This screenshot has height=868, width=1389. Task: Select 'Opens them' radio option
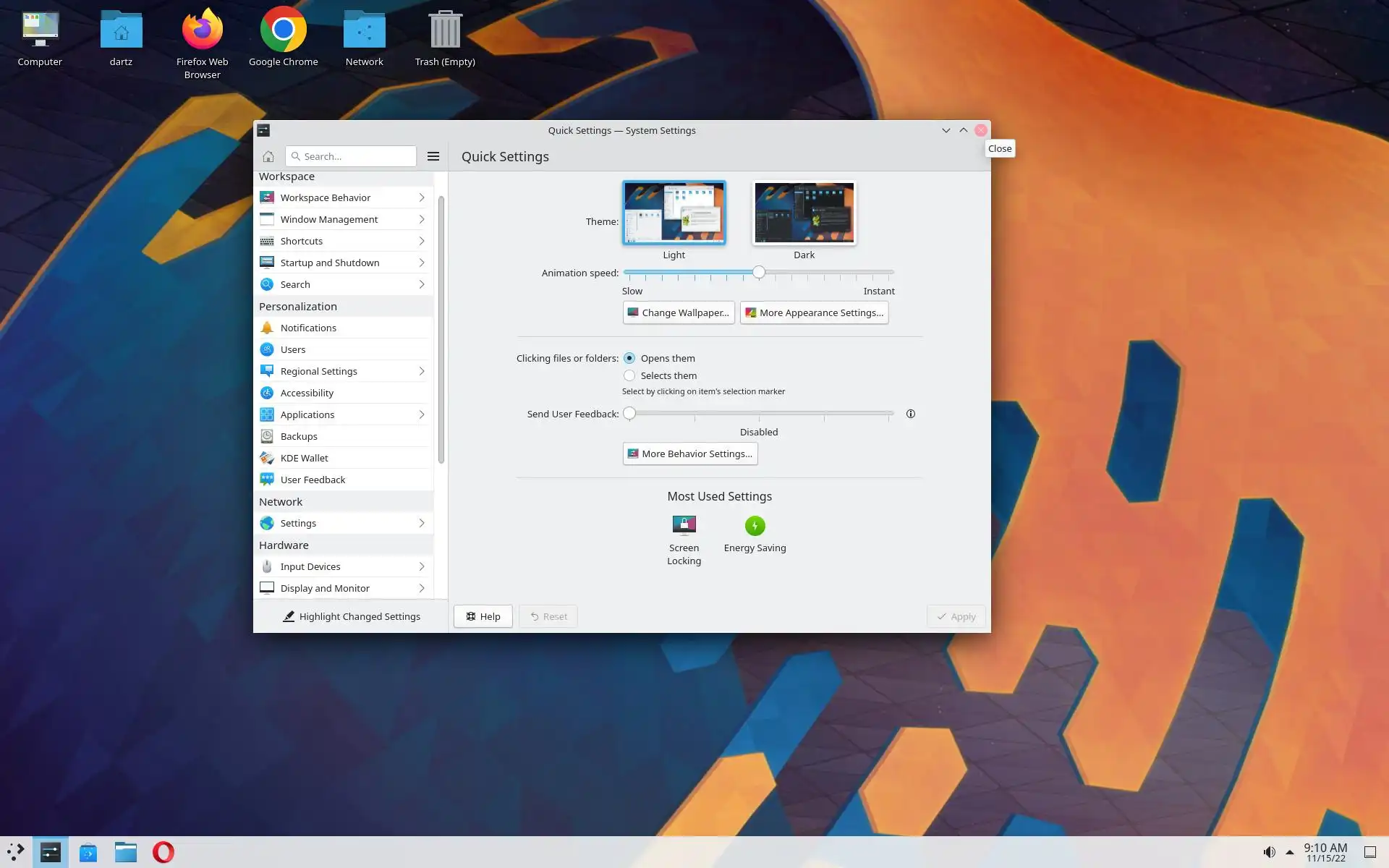(x=629, y=358)
